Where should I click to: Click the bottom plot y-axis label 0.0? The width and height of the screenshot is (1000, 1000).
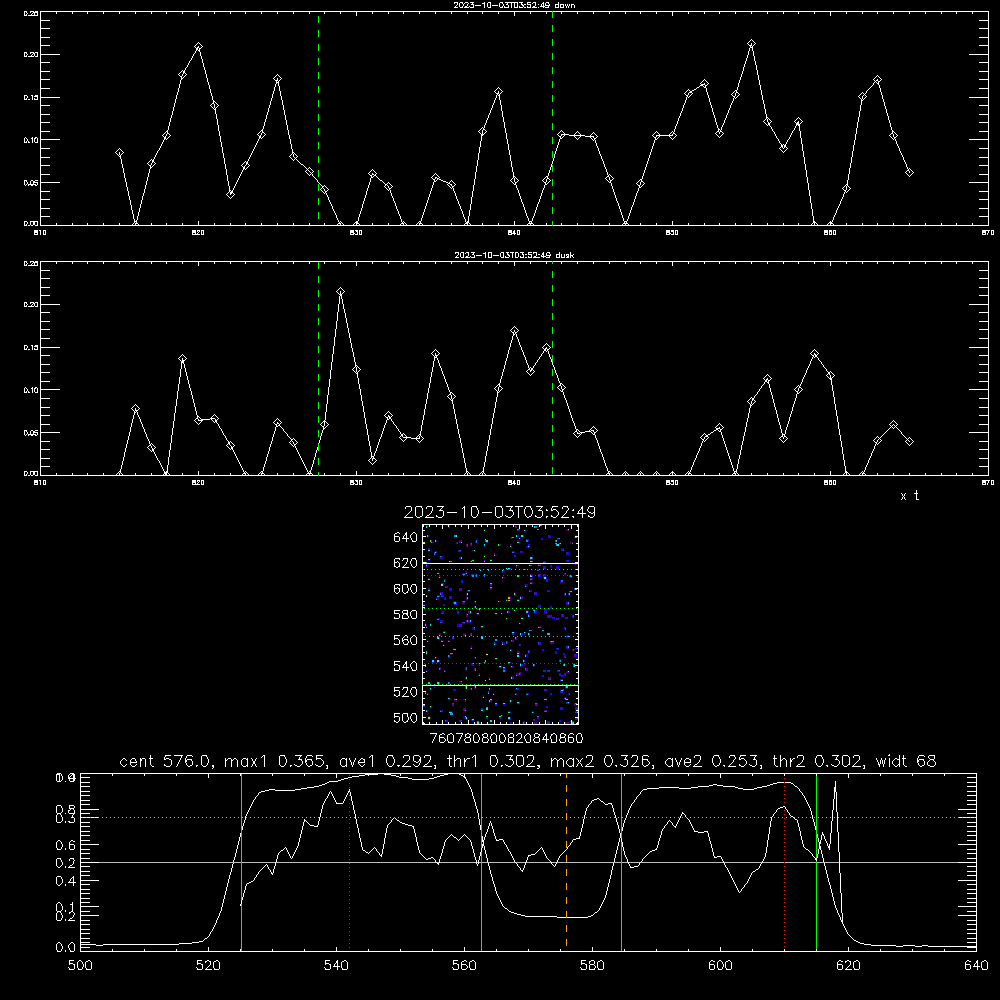65,948
